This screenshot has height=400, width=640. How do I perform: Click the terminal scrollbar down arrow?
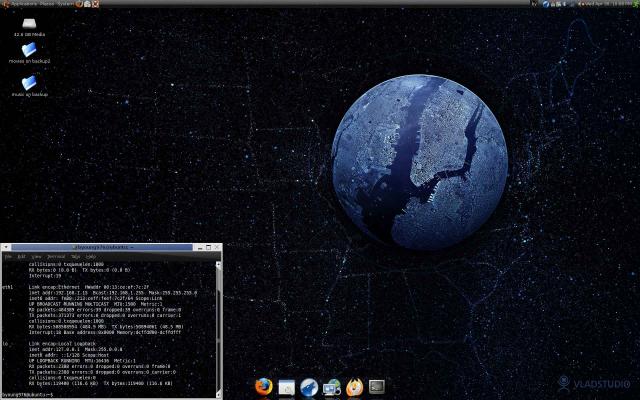(218, 394)
